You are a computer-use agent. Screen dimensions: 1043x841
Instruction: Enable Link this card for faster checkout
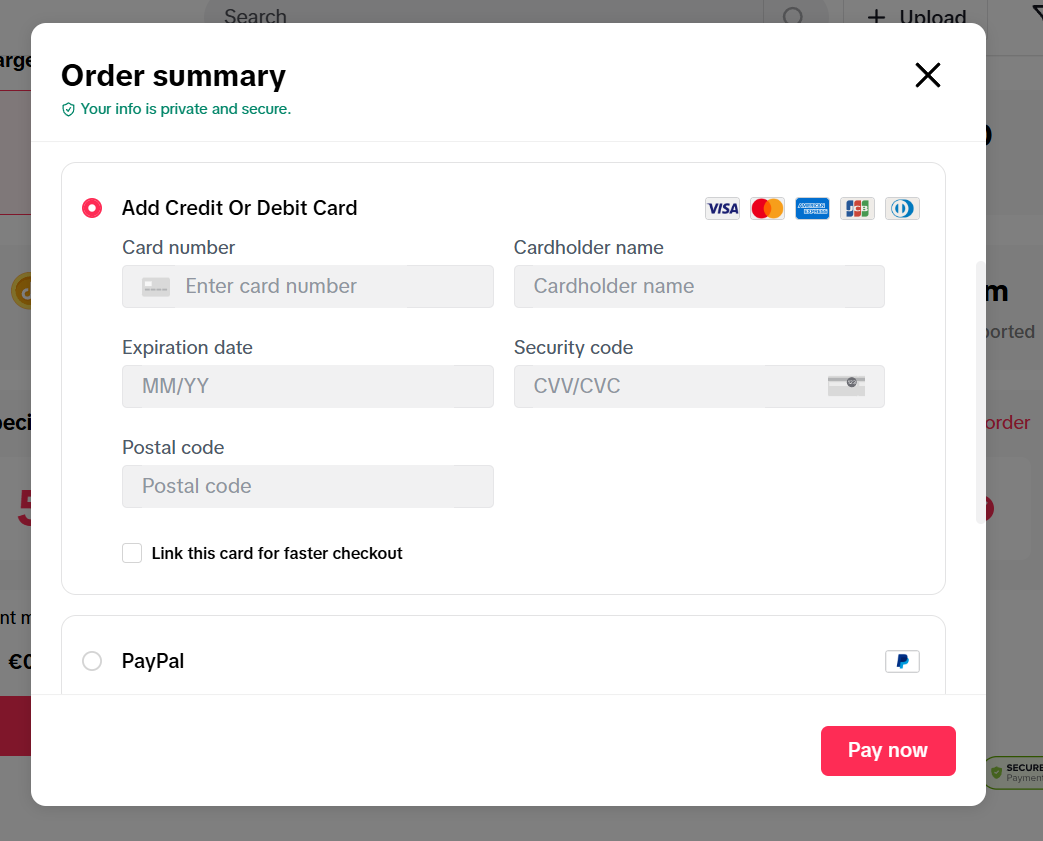pos(132,553)
